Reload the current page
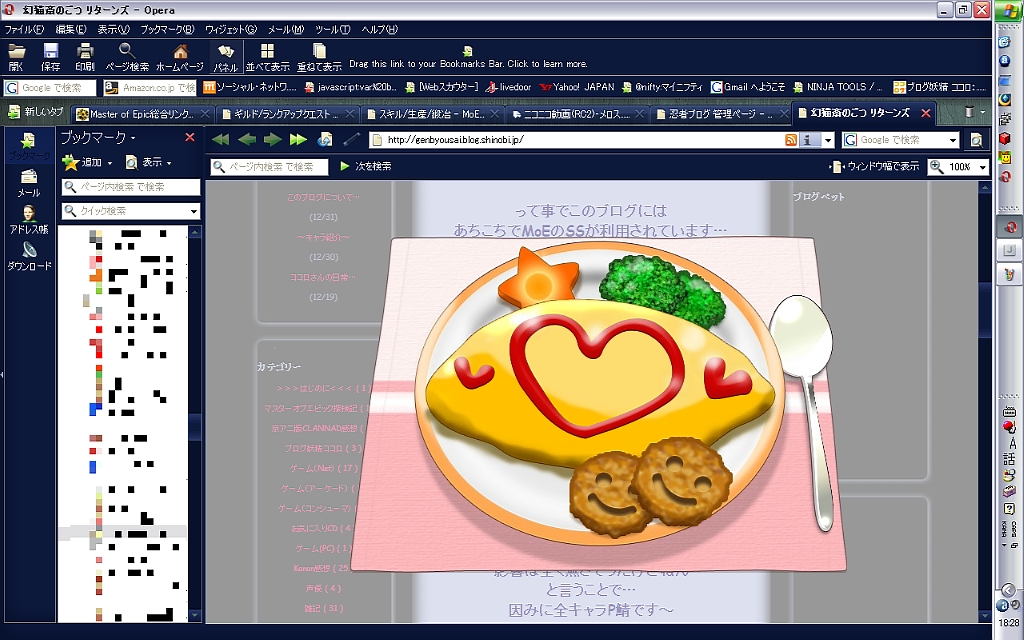Image resolution: width=1024 pixels, height=640 pixels. pos(325,139)
